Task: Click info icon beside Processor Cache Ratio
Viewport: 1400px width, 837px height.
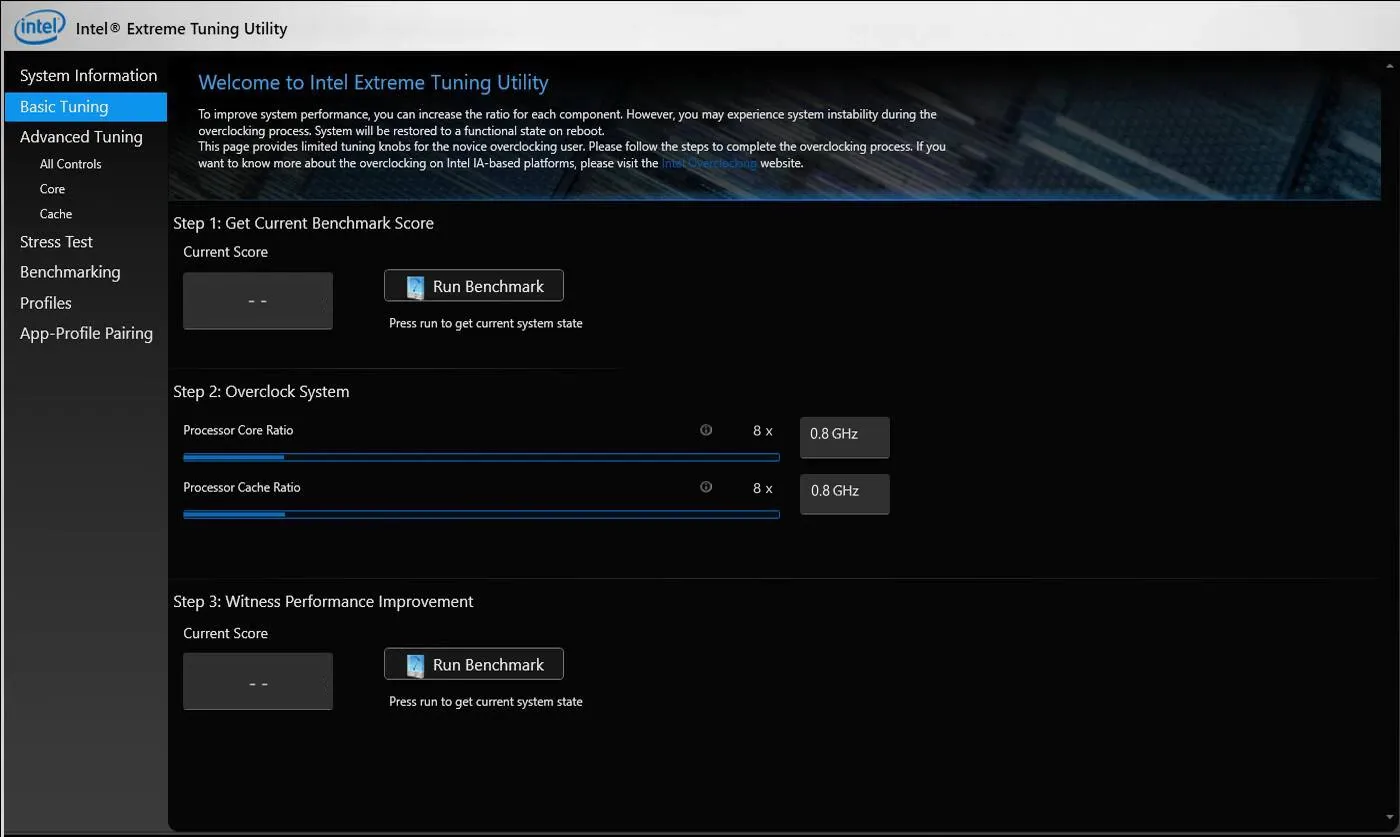Action: pos(706,487)
